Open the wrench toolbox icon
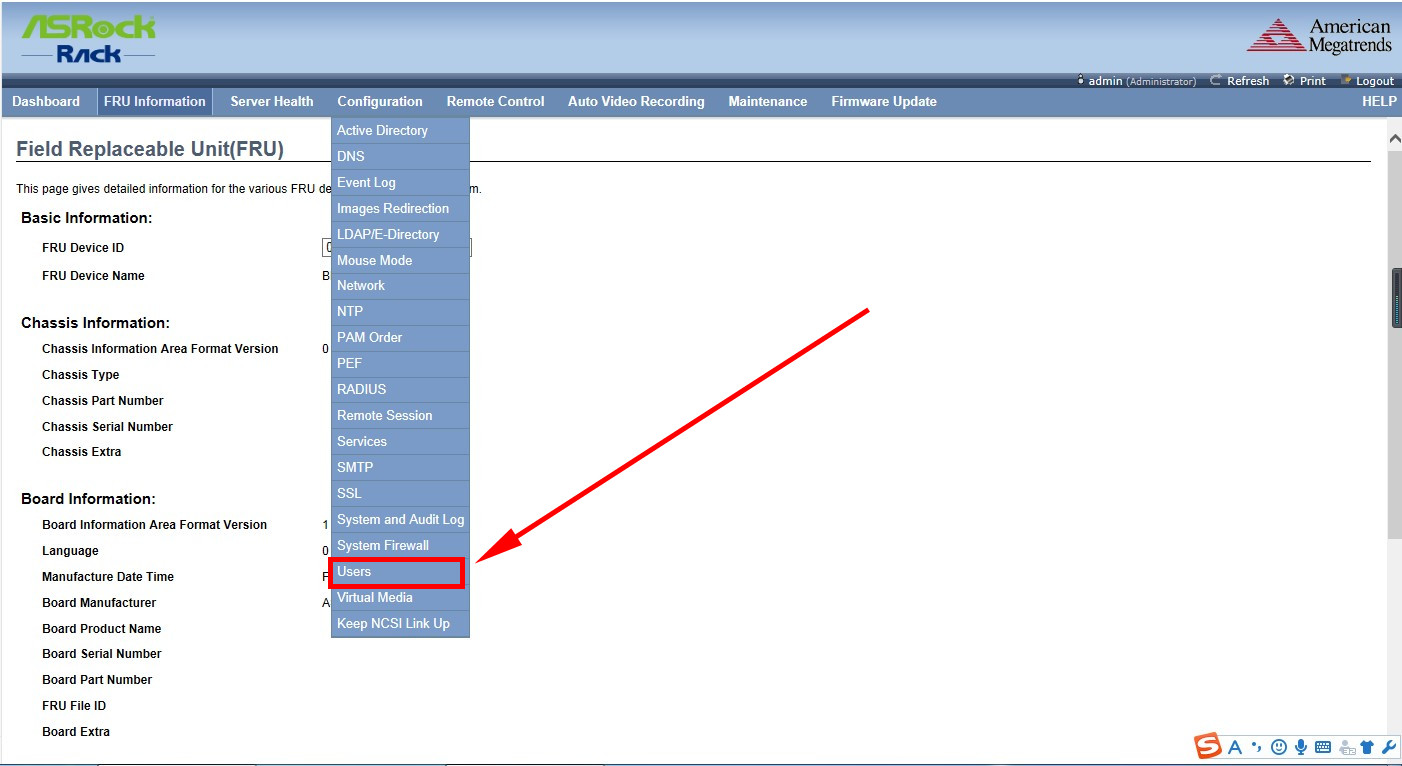 [1389, 747]
